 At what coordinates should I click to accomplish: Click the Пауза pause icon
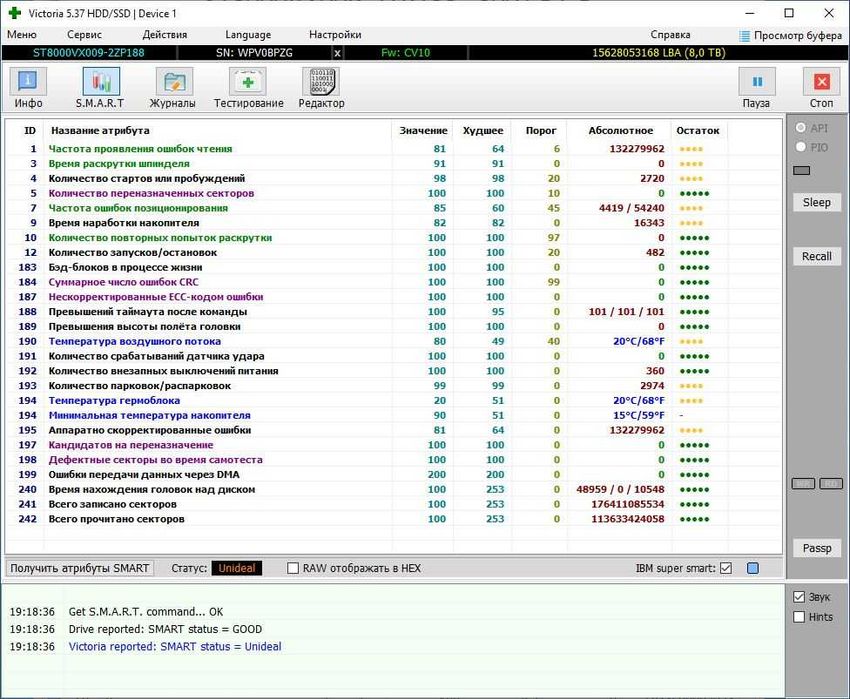click(757, 81)
